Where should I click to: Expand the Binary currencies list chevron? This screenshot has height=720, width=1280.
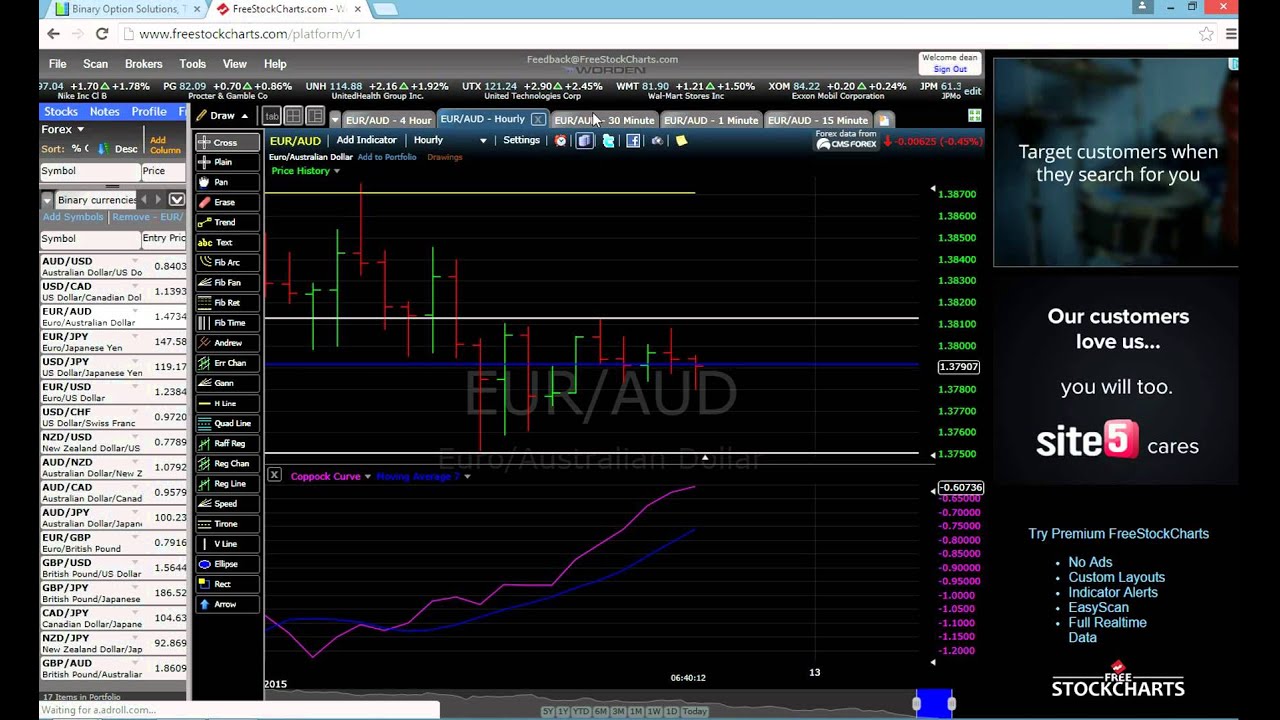click(176, 200)
